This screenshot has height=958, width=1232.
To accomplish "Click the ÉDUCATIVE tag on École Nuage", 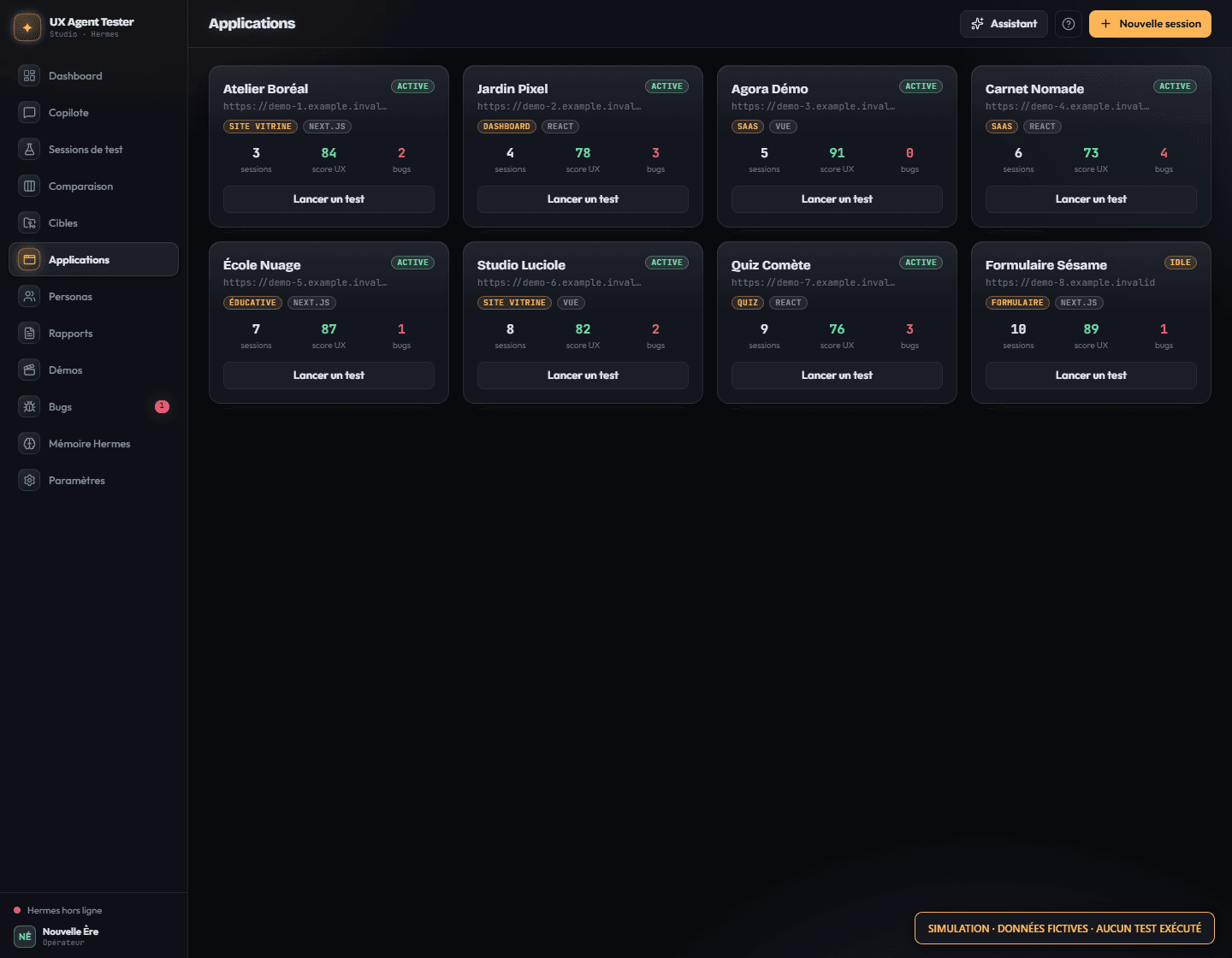I will (252, 303).
